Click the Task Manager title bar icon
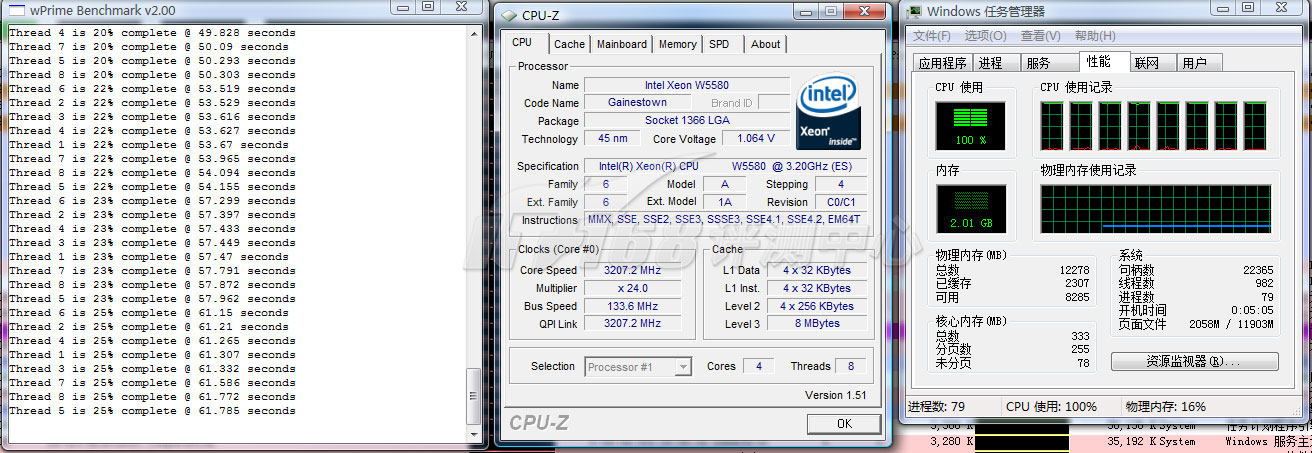Viewport: 1312px width, 453px height. click(x=914, y=11)
